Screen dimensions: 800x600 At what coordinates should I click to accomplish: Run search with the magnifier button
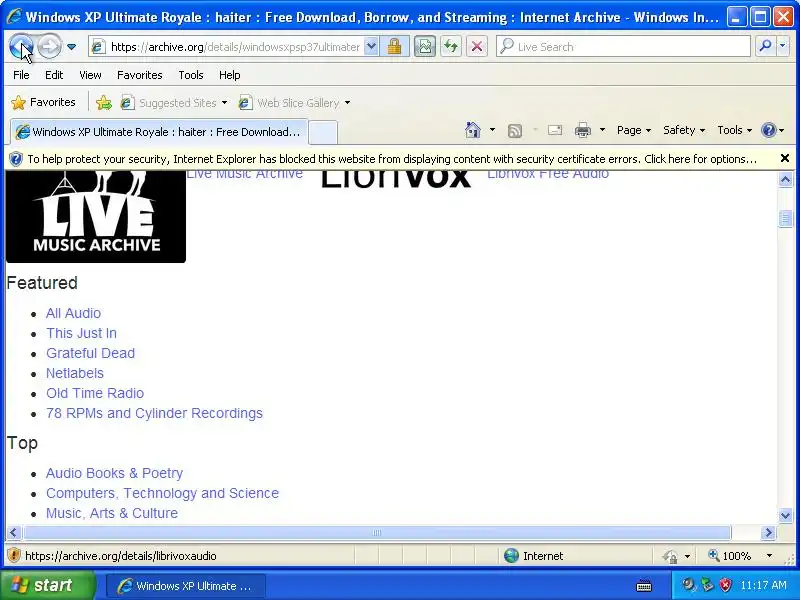[764, 46]
